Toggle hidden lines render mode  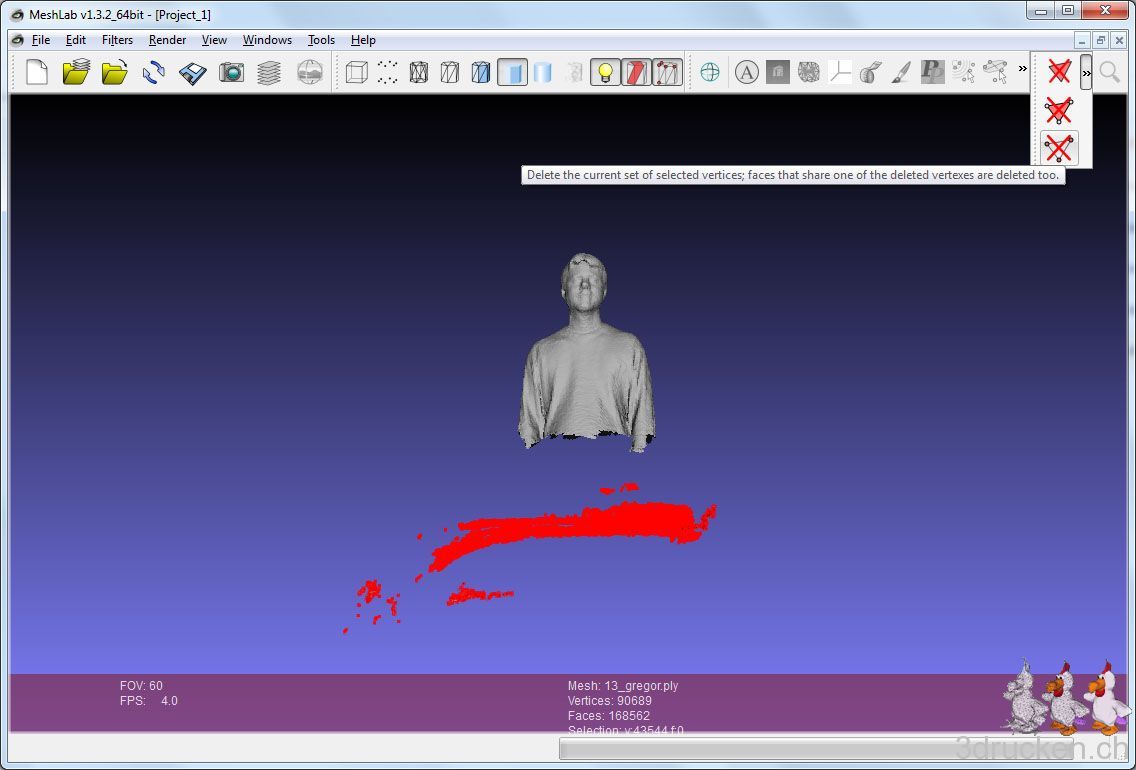[450, 72]
